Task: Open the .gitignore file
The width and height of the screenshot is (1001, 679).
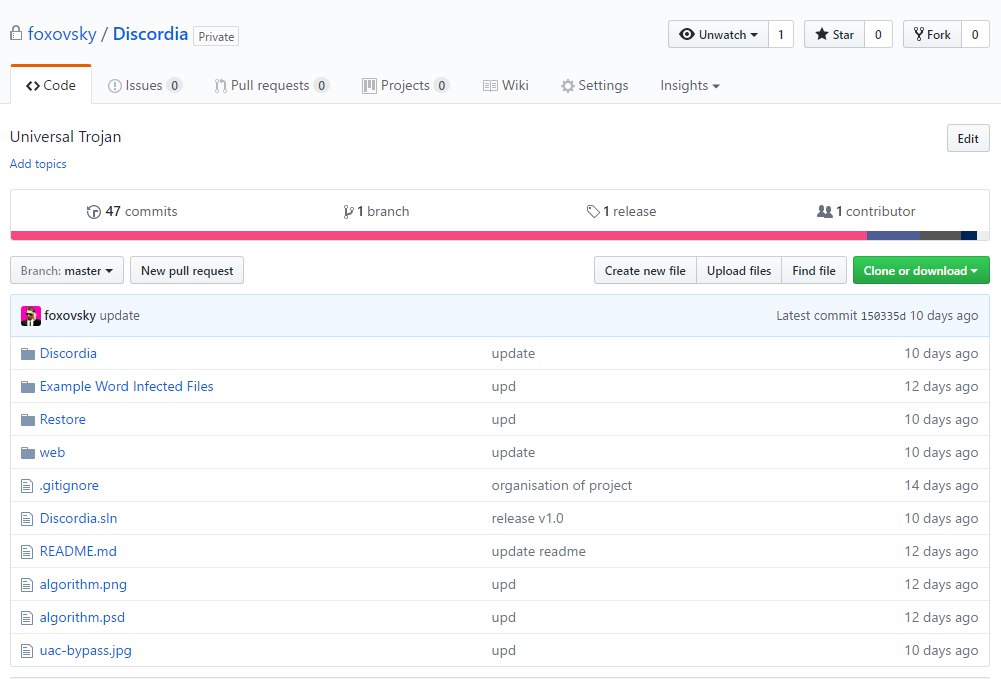Action: click(x=69, y=486)
